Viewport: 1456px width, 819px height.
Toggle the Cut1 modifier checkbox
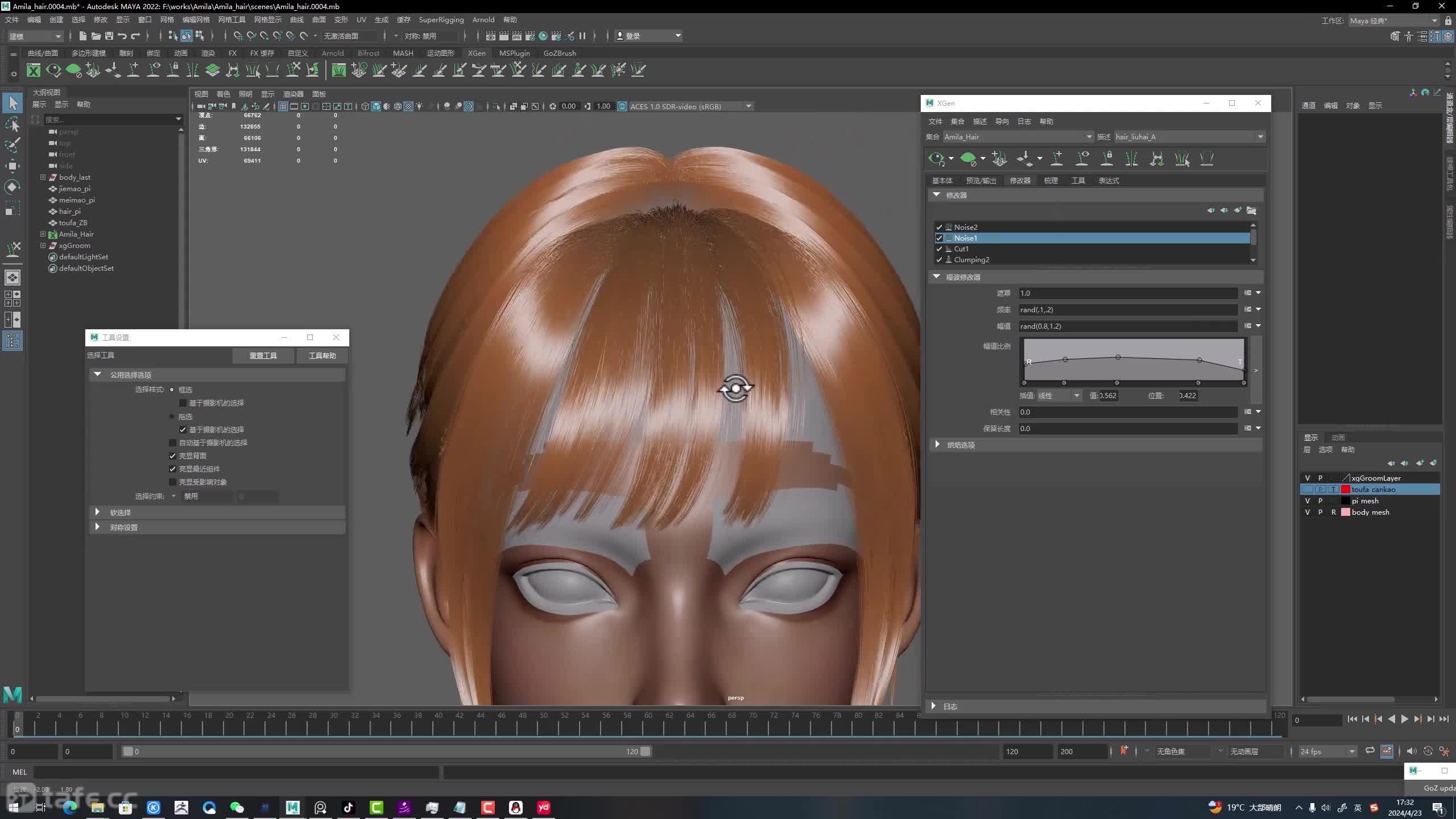click(x=939, y=249)
